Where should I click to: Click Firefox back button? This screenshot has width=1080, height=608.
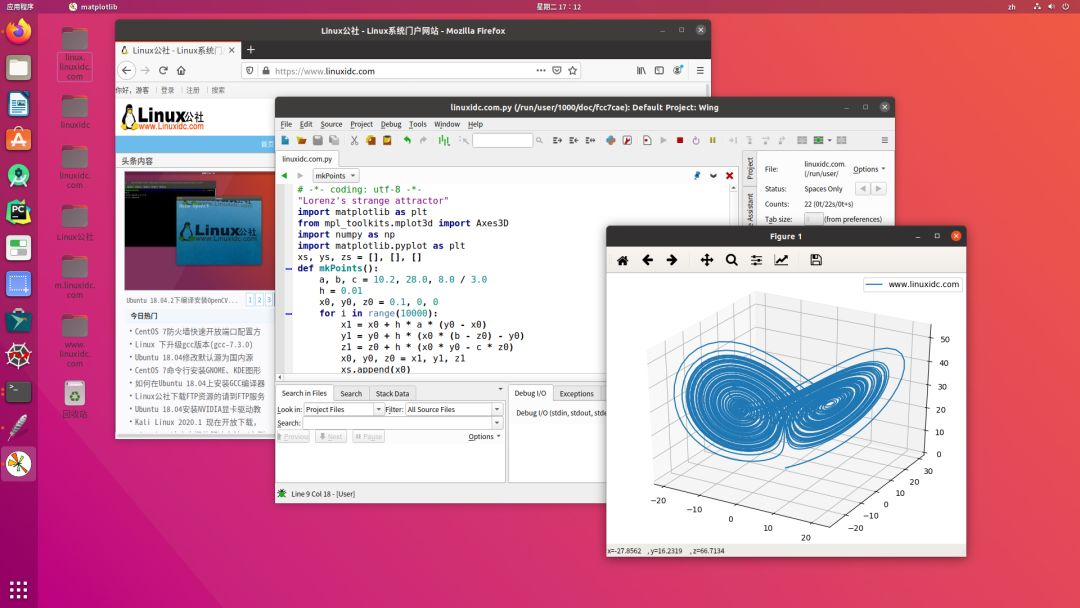[127, 70]
